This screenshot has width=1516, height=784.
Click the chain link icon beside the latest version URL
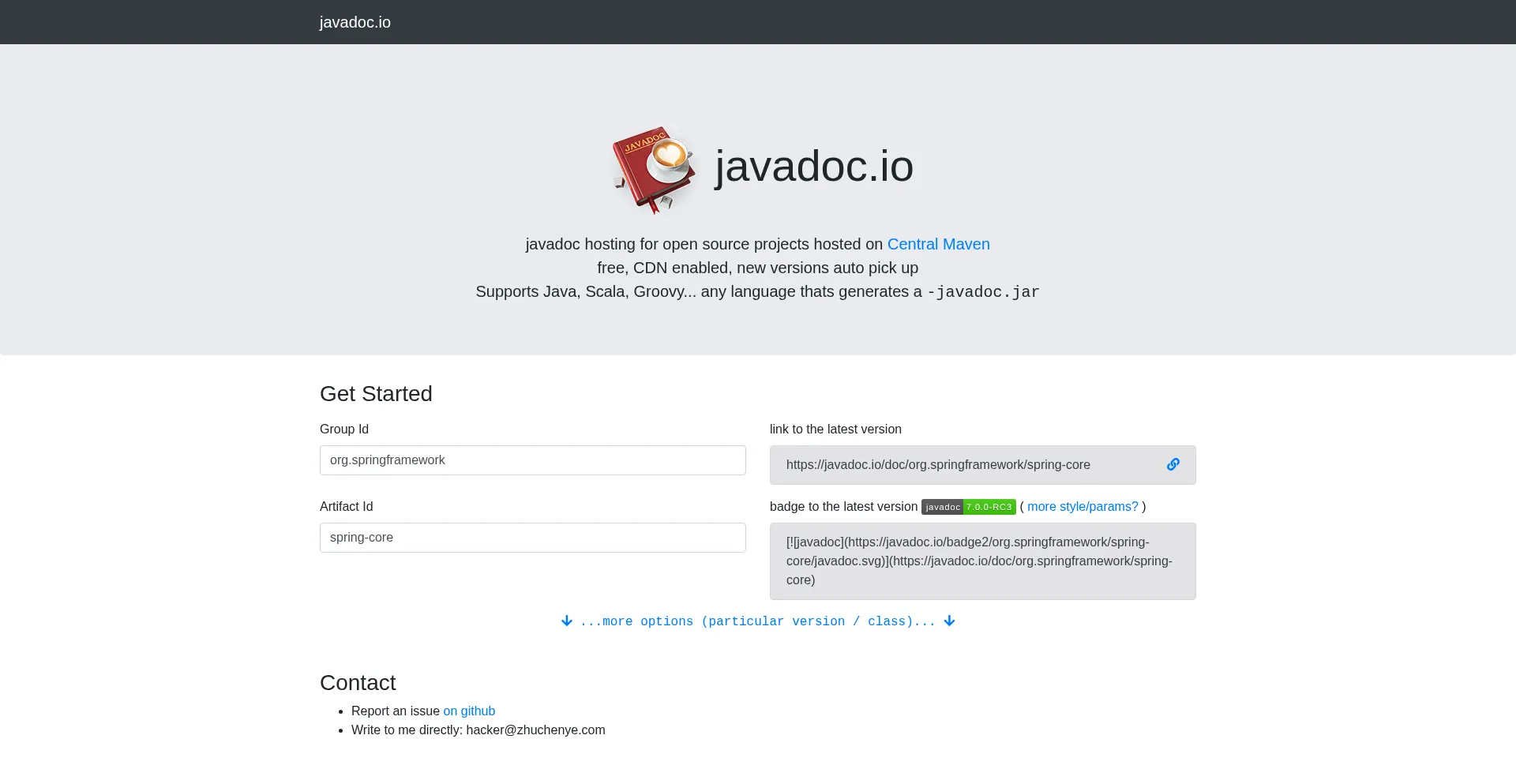point(1173,464)
